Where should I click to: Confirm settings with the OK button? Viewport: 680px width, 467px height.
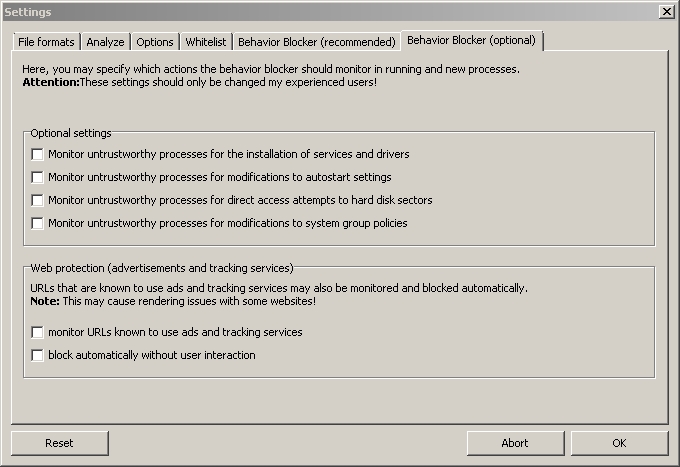click(x=619, y=443)
